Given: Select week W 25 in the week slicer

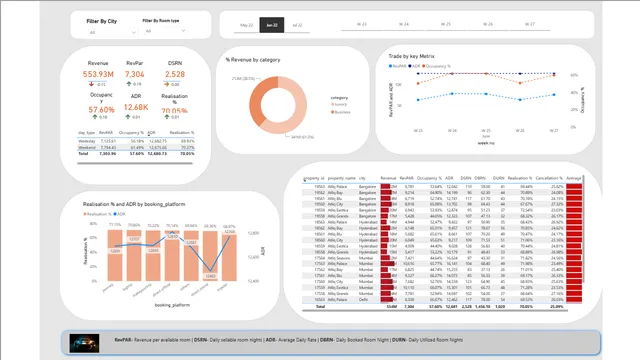Looking at the screenshot, I should pos(446,24).
